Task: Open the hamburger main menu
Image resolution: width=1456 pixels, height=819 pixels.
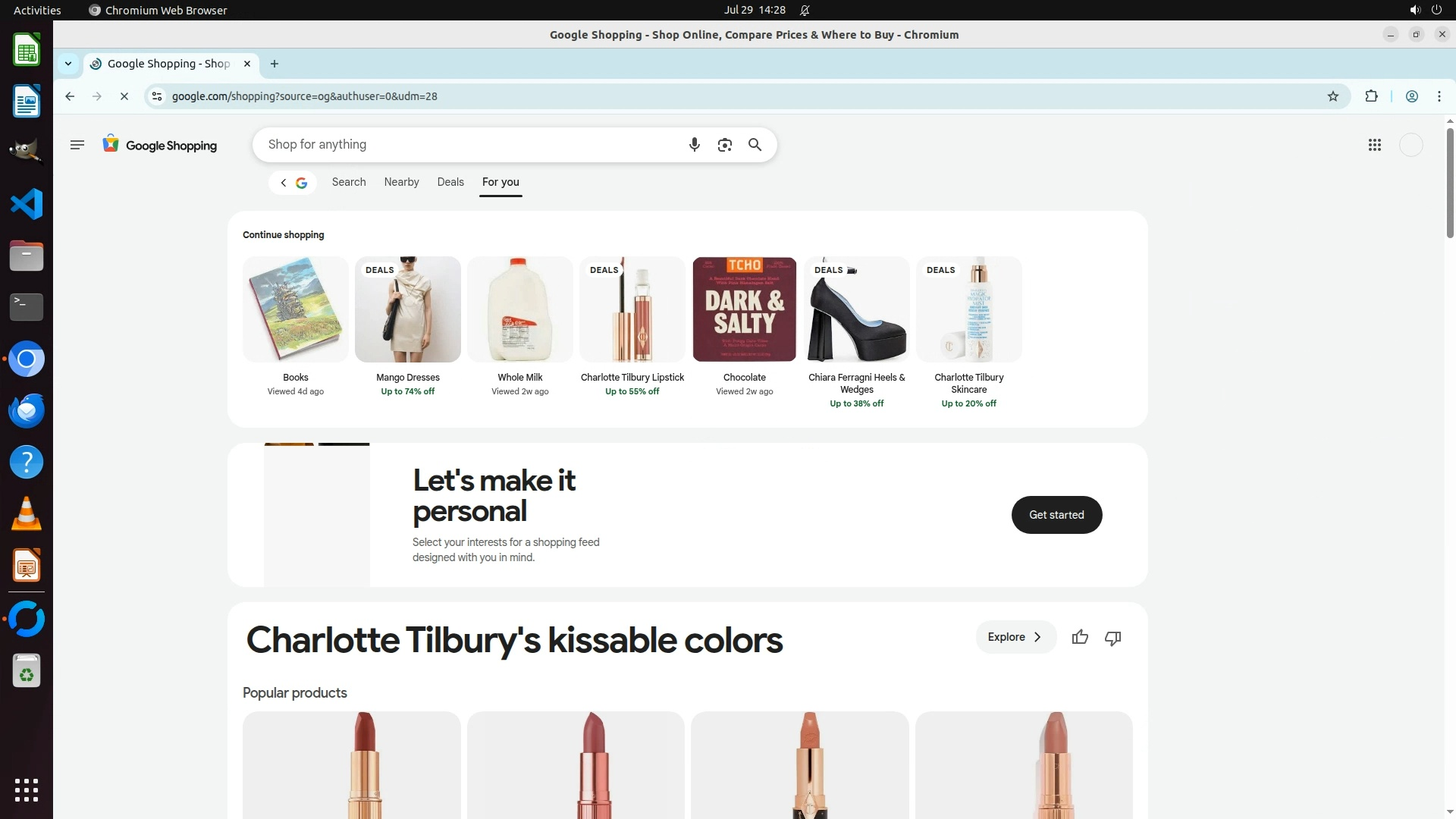Action: (x=77, y=145)
